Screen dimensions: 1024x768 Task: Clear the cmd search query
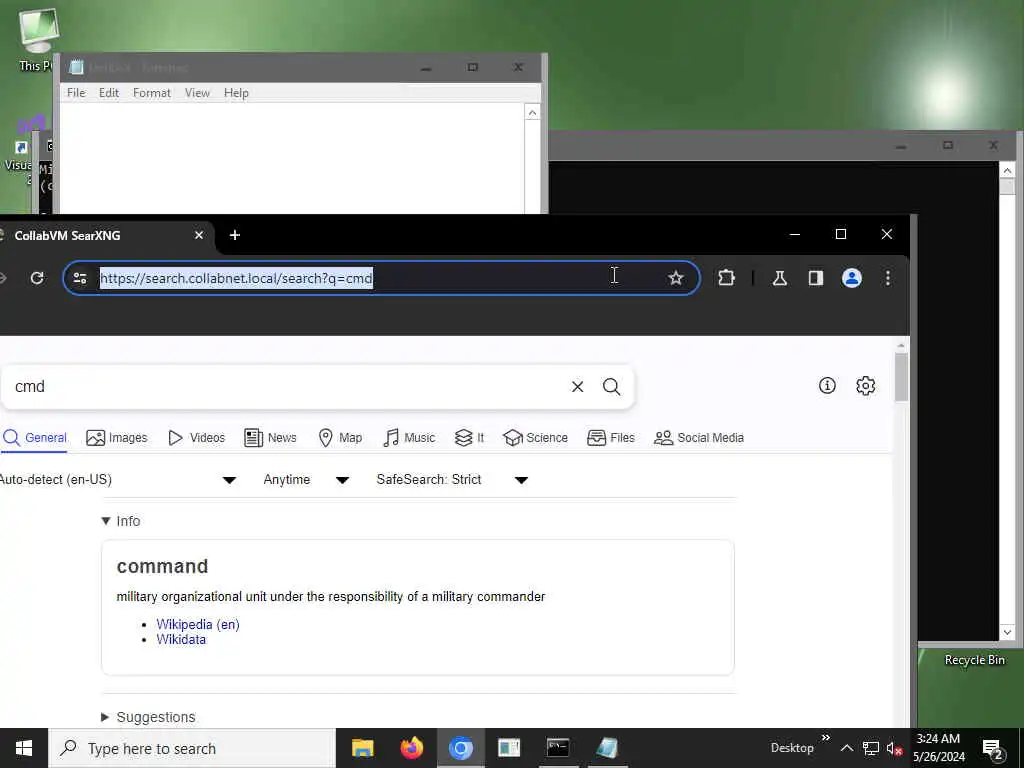[577, 387]
